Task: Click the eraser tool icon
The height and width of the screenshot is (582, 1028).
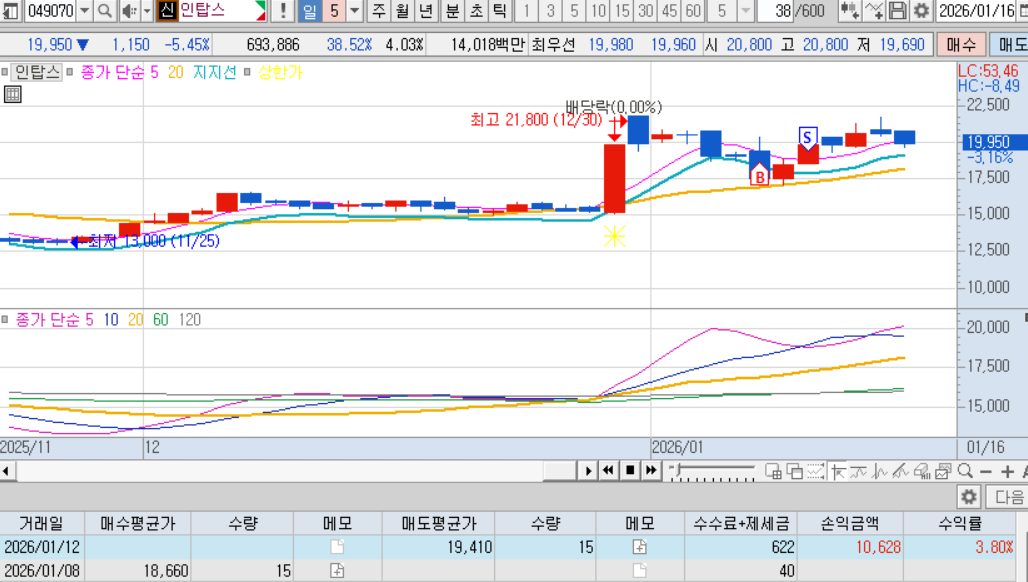Action: tap(922, 471)
